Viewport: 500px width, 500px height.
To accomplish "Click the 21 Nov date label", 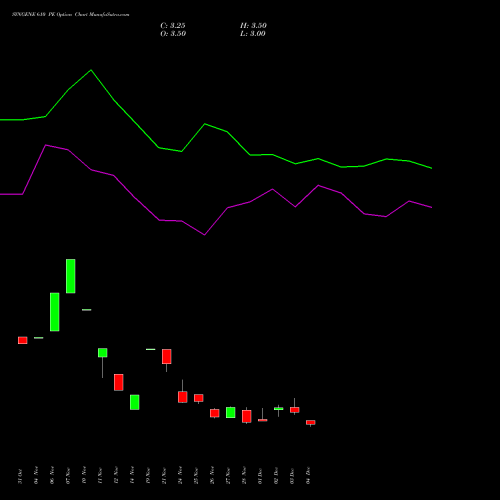I will click(x=164, y=475).
